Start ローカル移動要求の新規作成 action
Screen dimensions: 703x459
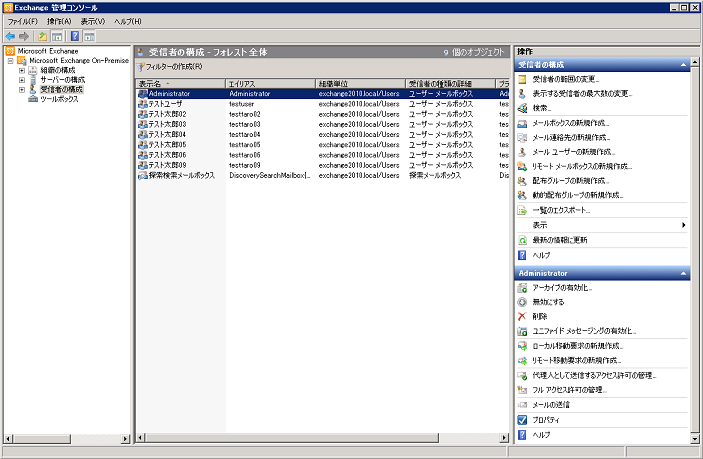pos(577,346)
